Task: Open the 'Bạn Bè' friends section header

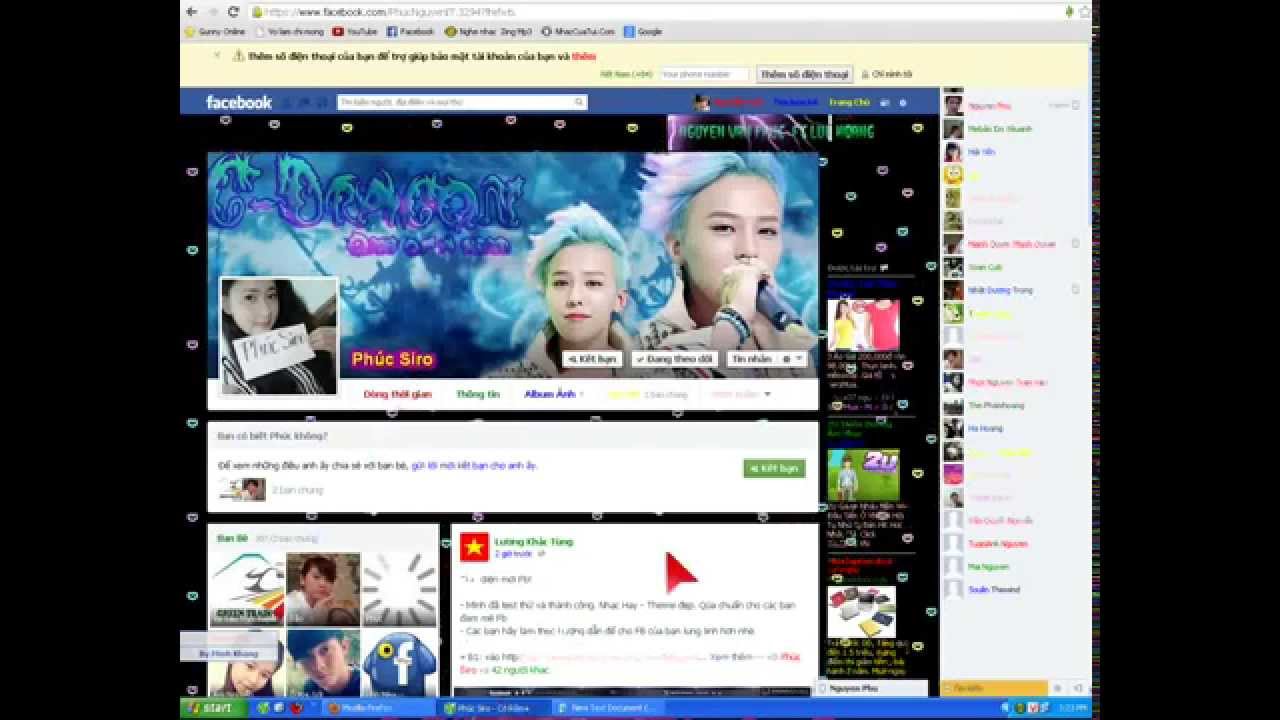Action: 232,538
